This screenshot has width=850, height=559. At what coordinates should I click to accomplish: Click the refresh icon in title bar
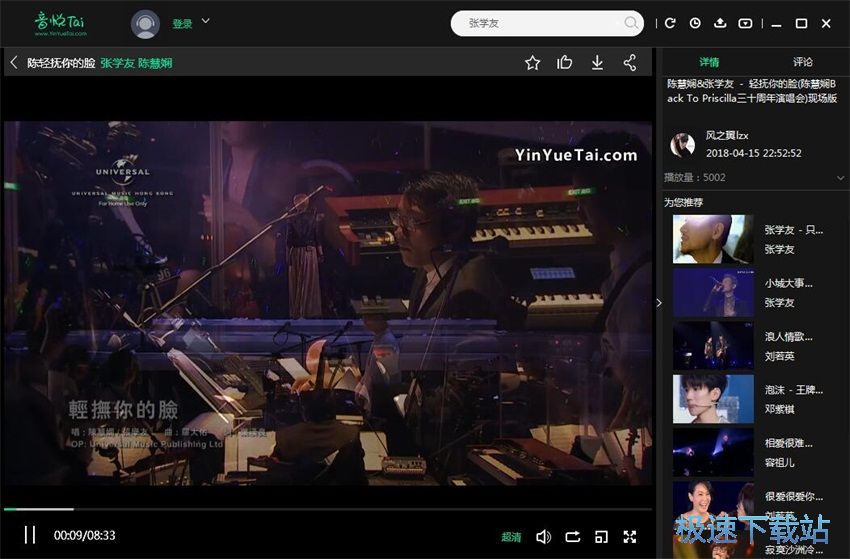670,23
